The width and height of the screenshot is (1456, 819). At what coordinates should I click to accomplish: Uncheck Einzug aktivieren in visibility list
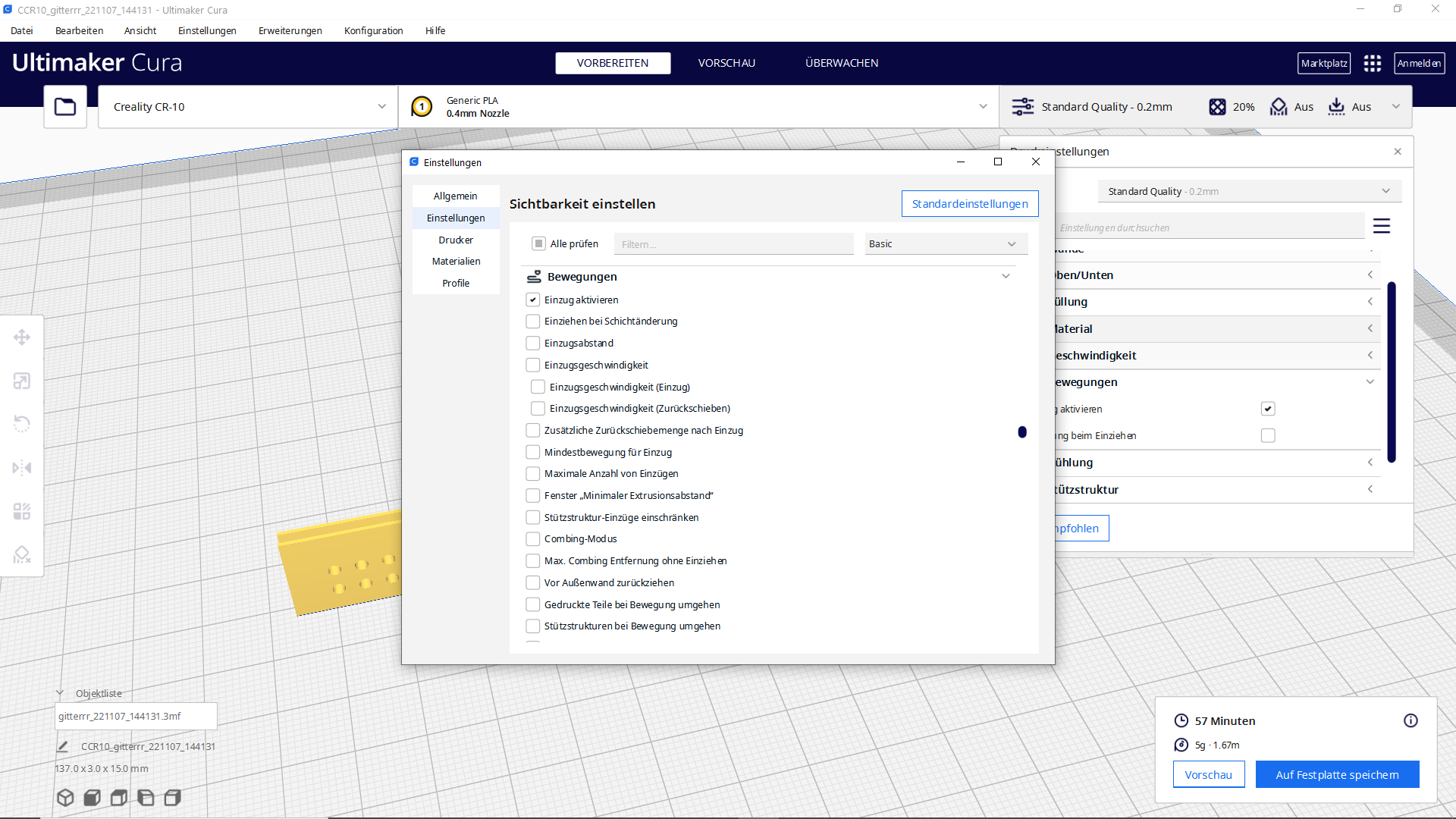[533, 300]
